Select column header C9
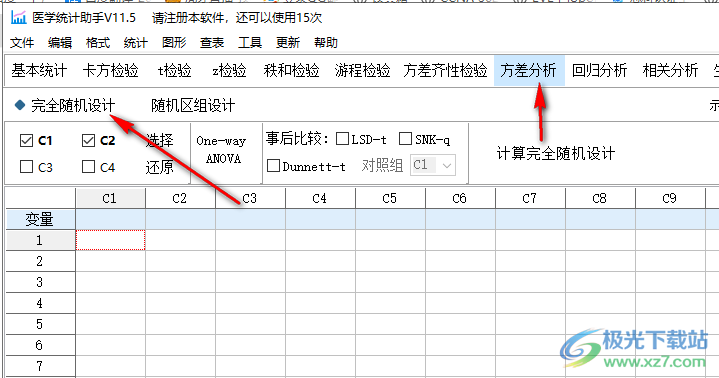The height and width of the screenshot is (378, 719). pyautogui.click(x=670, y=198)
